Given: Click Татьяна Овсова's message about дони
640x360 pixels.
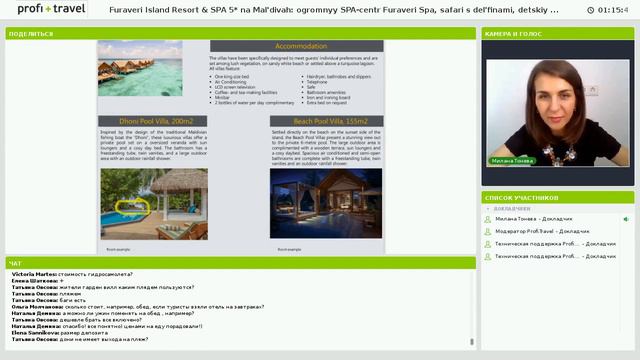Looking at the screenshot, I should coord(80,340).
